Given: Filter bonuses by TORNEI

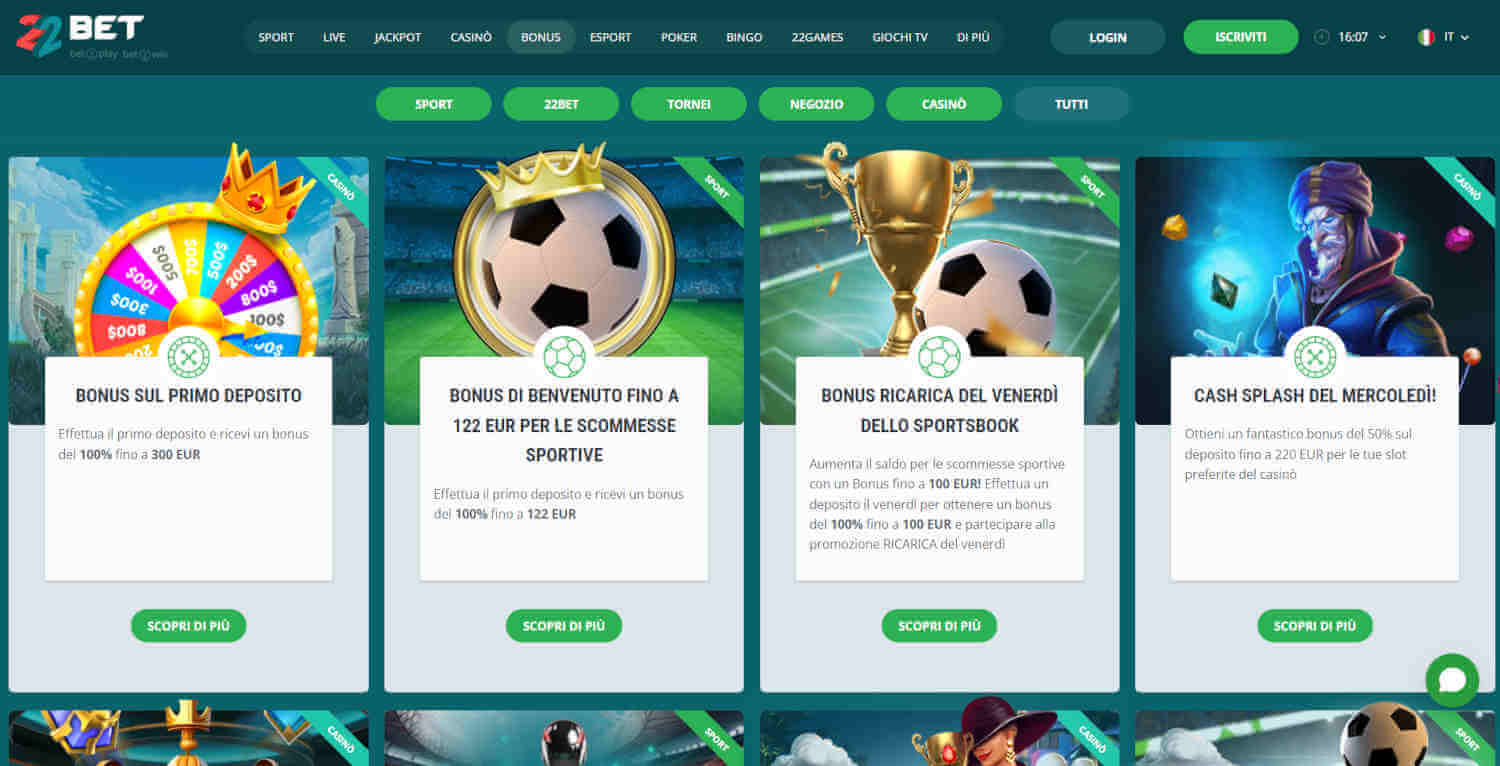Looking at the screenshot, I should click(689, 104).
